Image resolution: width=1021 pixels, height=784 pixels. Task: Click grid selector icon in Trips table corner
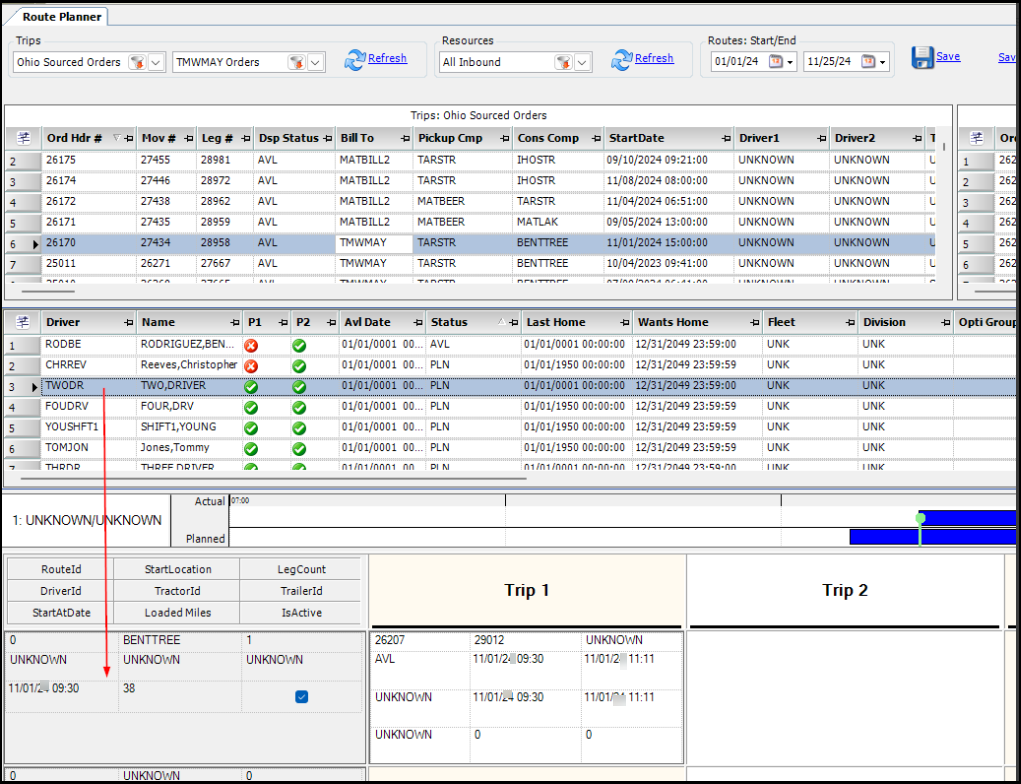tap(23, 138)
